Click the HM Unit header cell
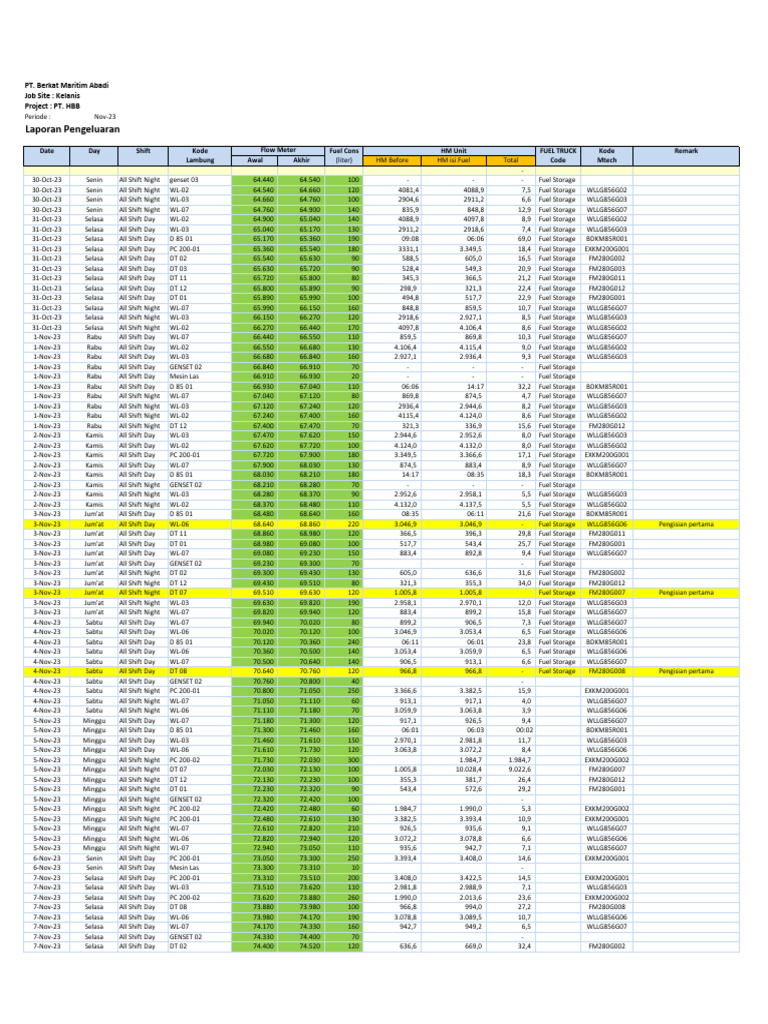The image size is (768, 1024). click(x=454, y=150)
